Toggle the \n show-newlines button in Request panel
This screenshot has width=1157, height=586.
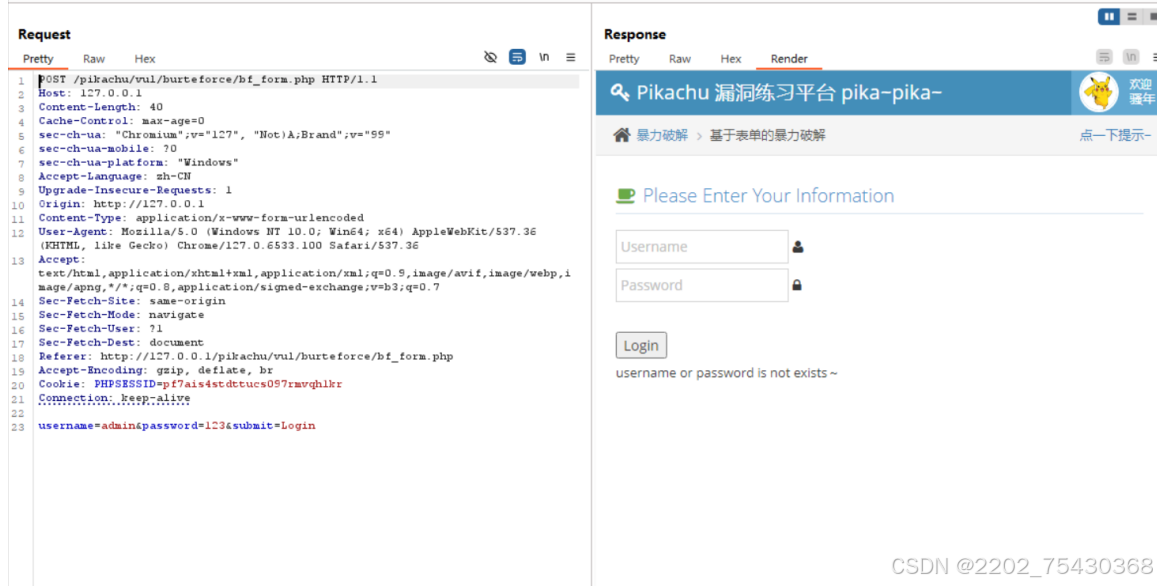544,58
